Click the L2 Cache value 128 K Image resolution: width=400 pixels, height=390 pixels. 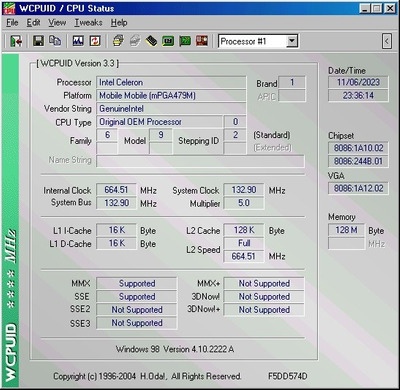244,230
